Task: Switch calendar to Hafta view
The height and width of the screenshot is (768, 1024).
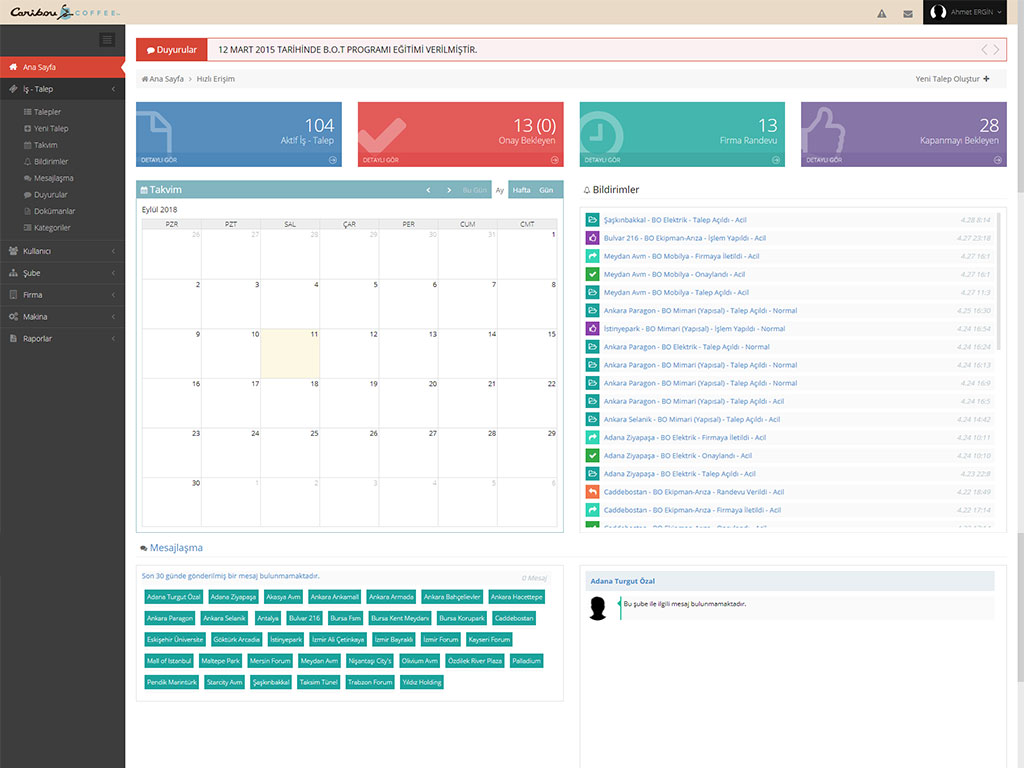Action: (521, 190)
